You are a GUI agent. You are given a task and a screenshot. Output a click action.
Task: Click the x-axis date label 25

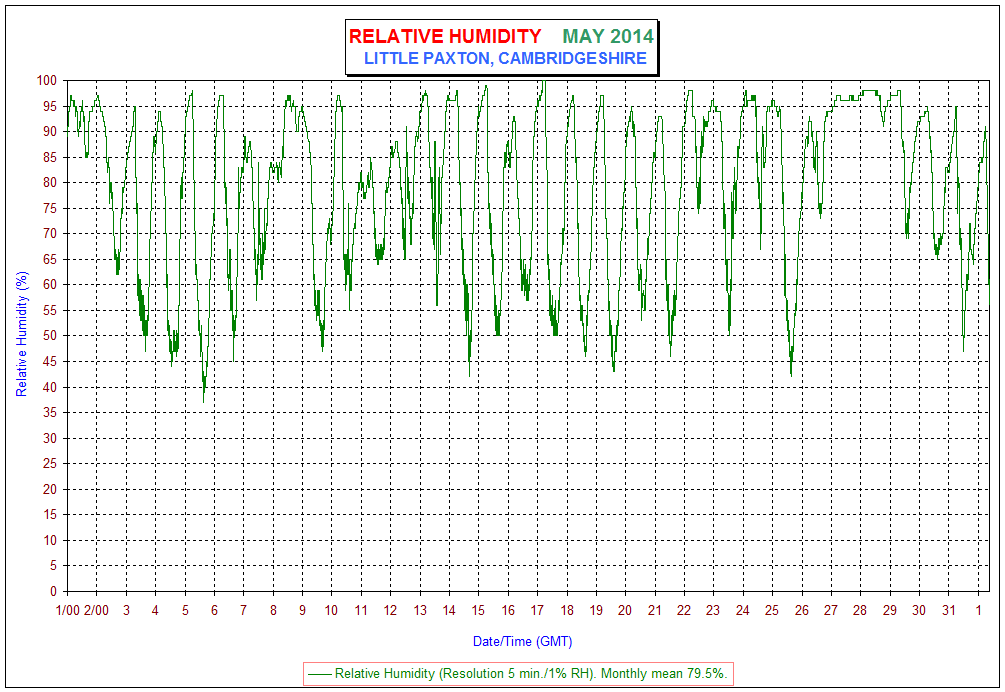(772, 611)
